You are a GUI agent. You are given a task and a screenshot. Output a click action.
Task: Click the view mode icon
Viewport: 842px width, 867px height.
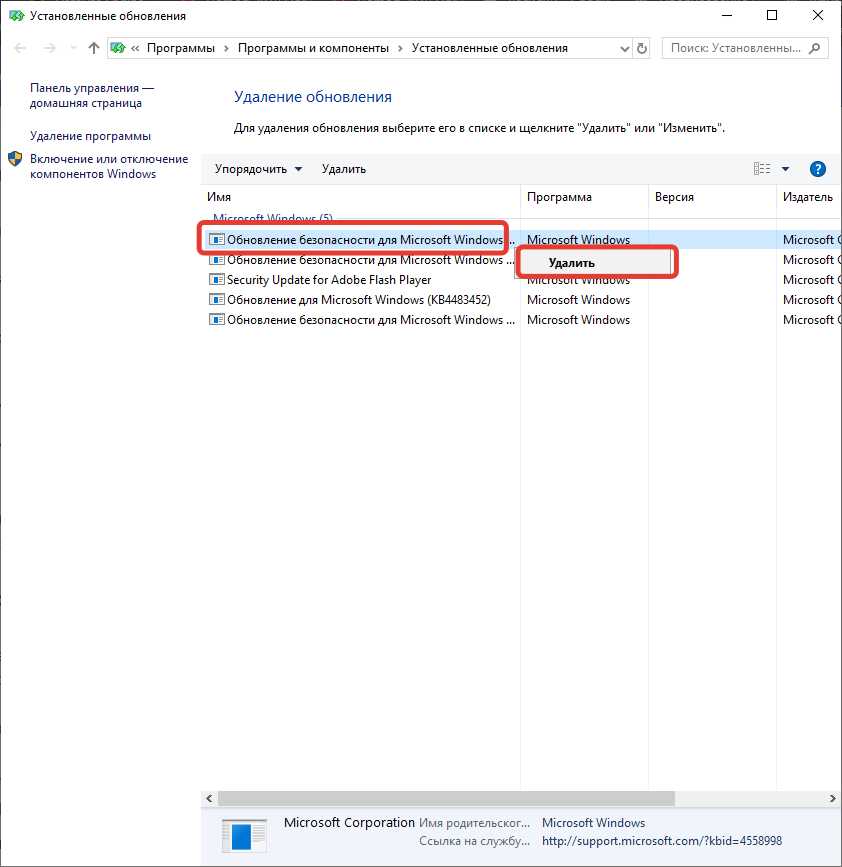pyautogui.click(x=762, y=169)
